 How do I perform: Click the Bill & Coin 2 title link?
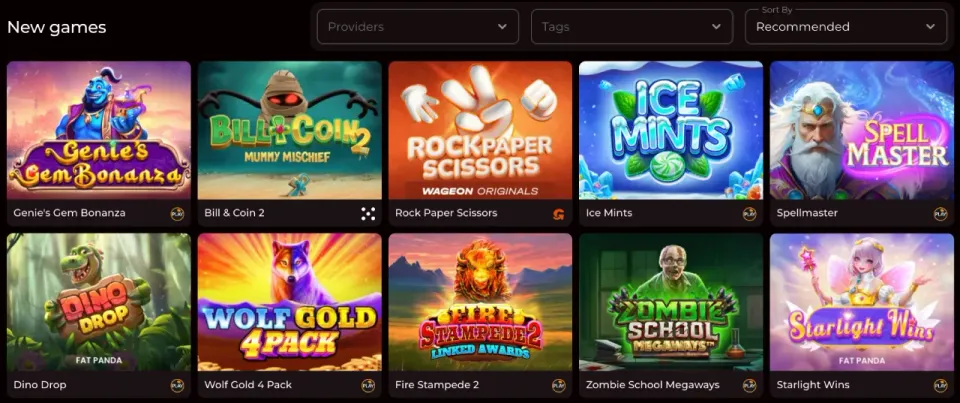point(234,213)
